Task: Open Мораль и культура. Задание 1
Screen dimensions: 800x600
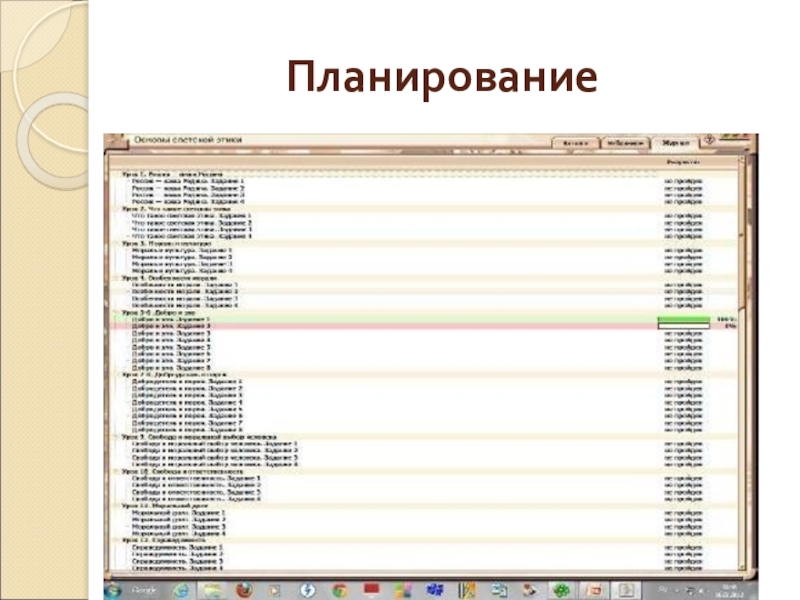Action: coord(182,250)
